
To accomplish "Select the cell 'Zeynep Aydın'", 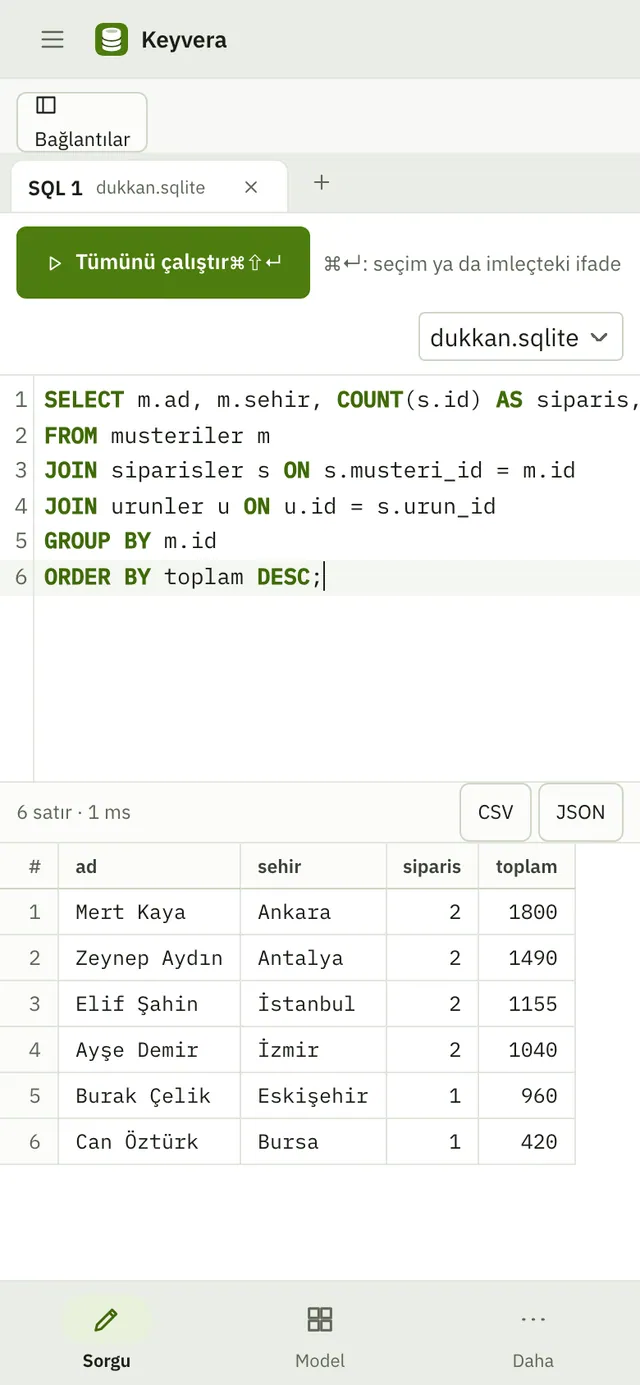I will click(149, 958).
